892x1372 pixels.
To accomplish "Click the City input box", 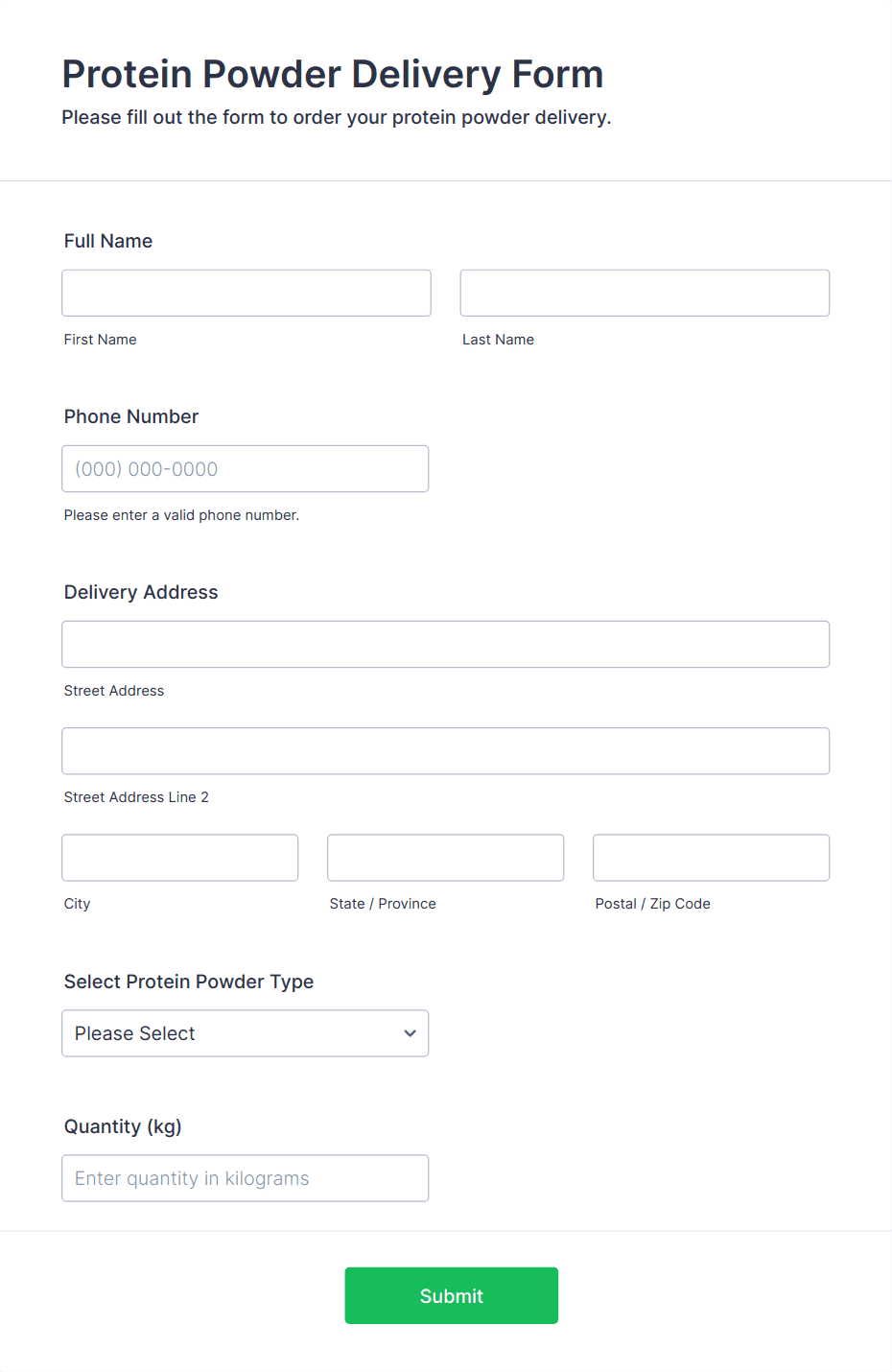I will [x=180, y=857].
